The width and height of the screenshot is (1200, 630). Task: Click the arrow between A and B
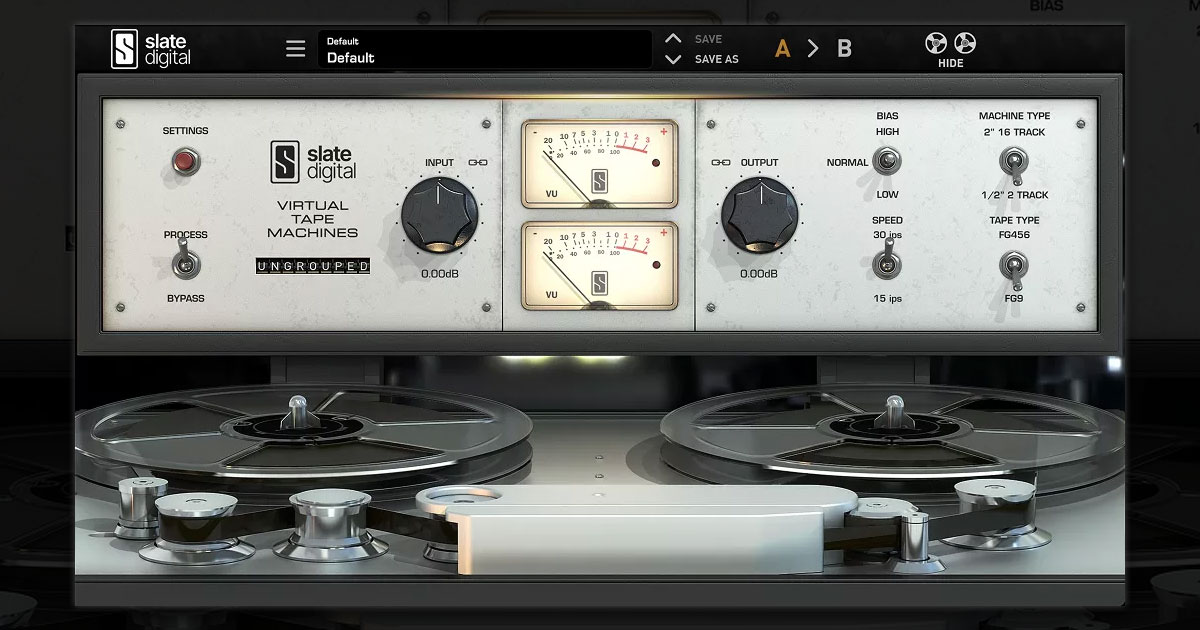pyautogui.click(x=813, y=47)
